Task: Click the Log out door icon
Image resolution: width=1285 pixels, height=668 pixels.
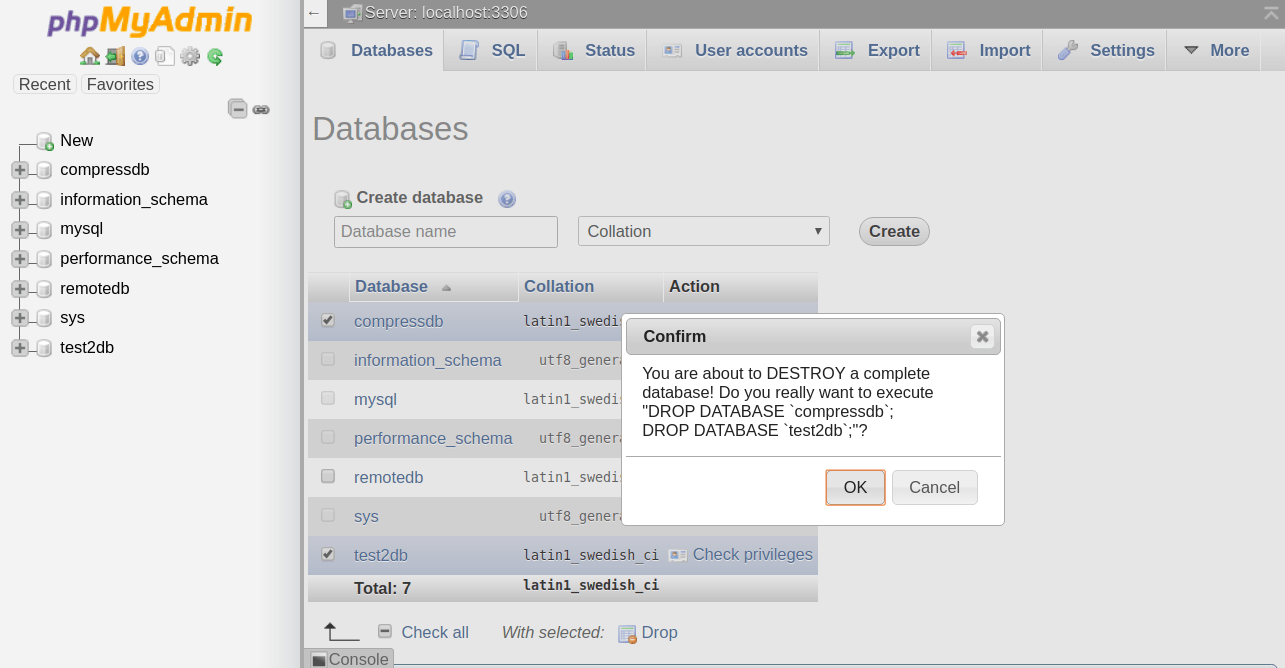Action: (x=116, y=57)
